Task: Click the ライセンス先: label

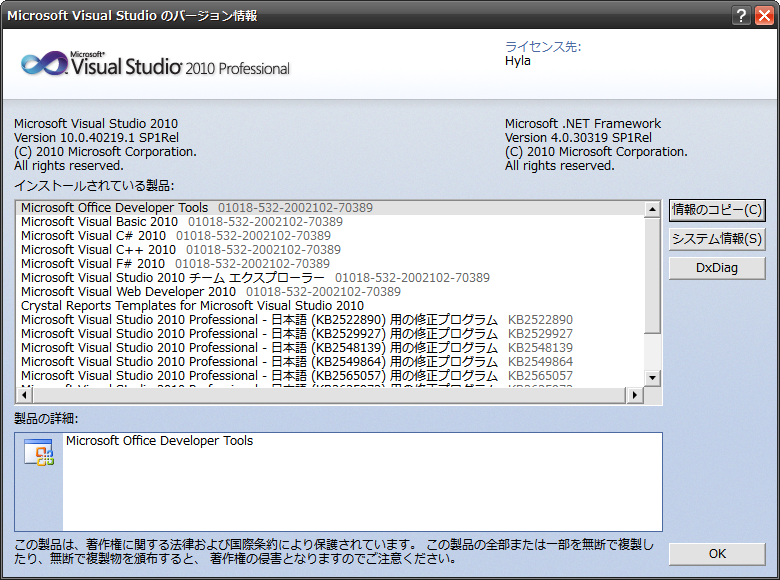Action: 543,47
